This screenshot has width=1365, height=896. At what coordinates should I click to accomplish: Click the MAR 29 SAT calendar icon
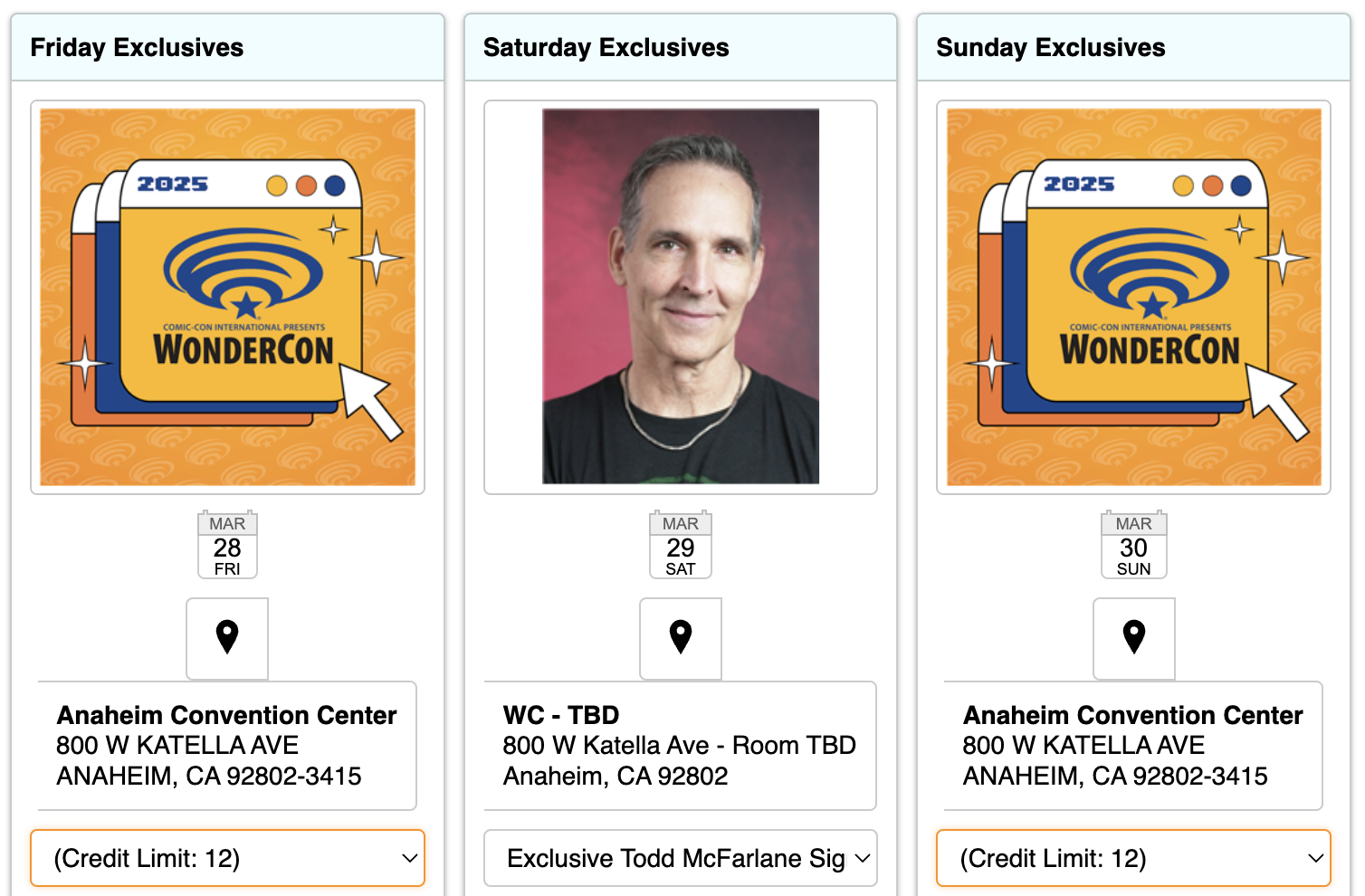point(681,546)
